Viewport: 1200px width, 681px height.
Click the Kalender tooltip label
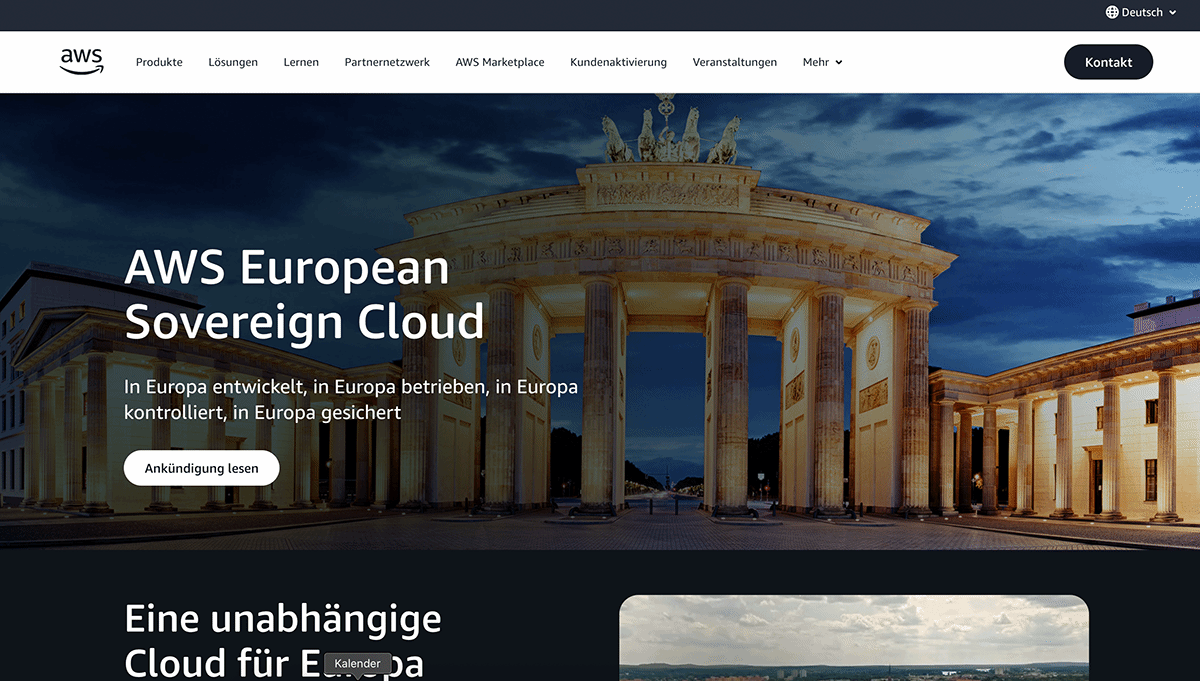pos(357,663)
